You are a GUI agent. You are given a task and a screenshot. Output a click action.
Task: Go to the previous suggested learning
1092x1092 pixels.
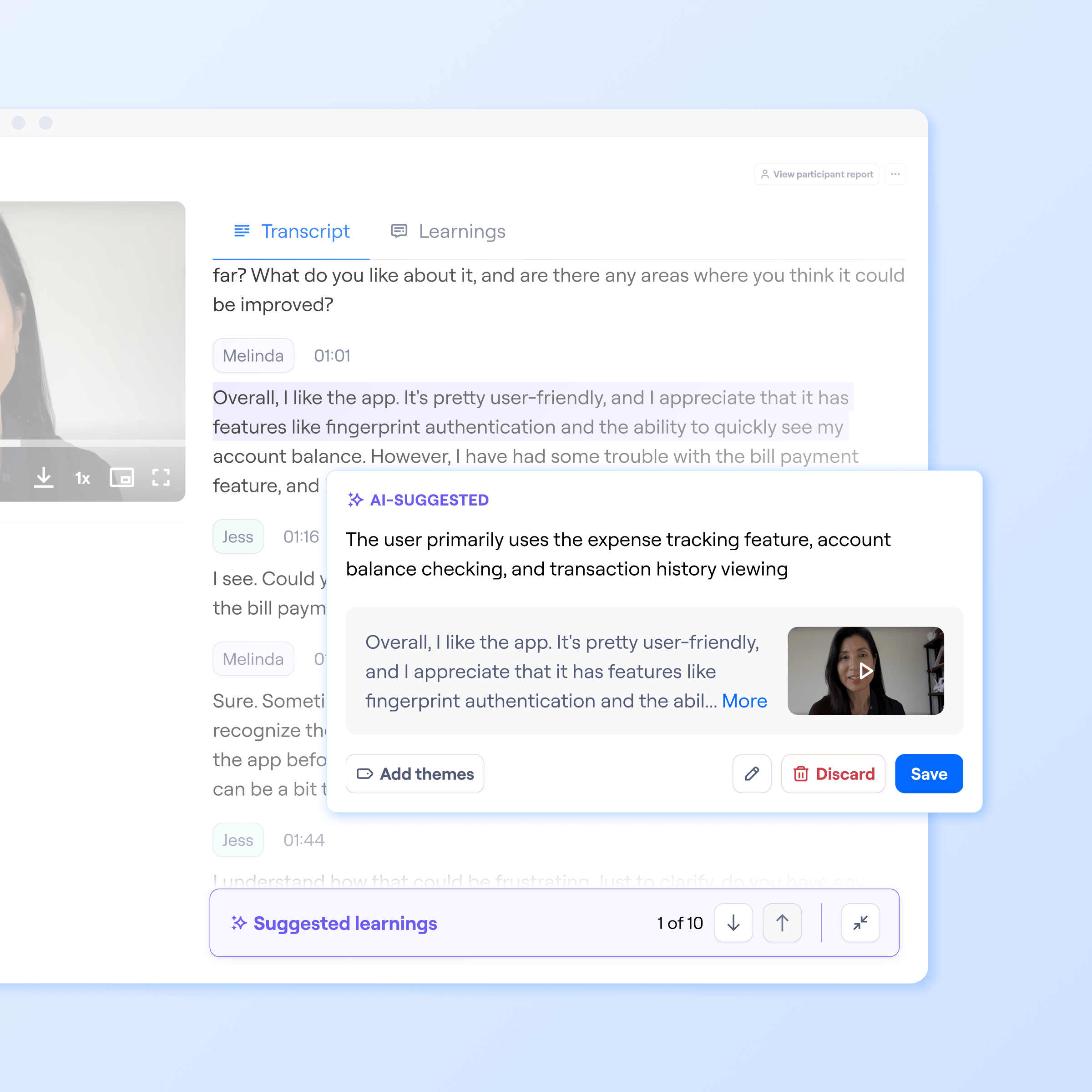(782, 923)
